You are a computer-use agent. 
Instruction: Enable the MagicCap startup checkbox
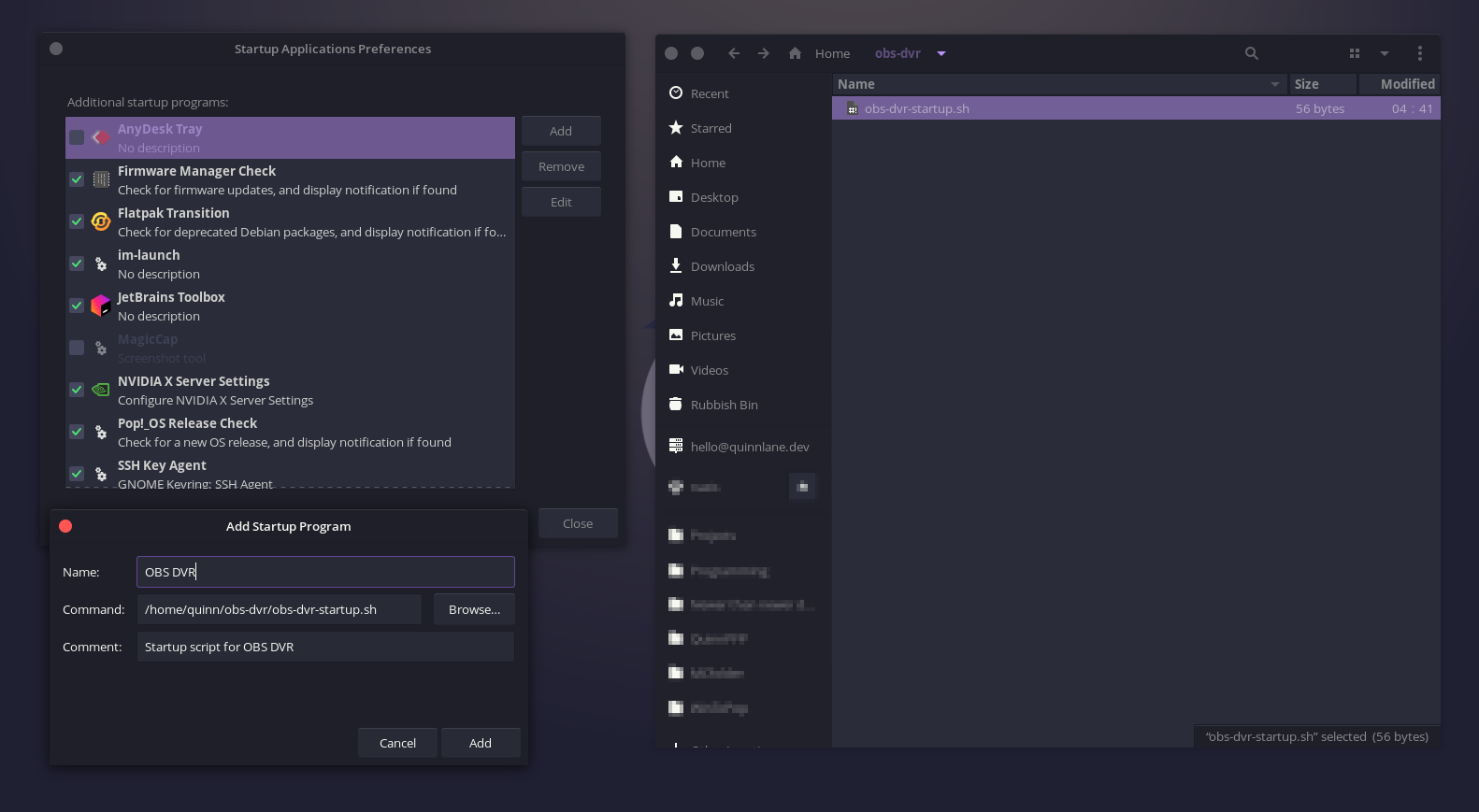pyautogui.click(x=77, y=348)
